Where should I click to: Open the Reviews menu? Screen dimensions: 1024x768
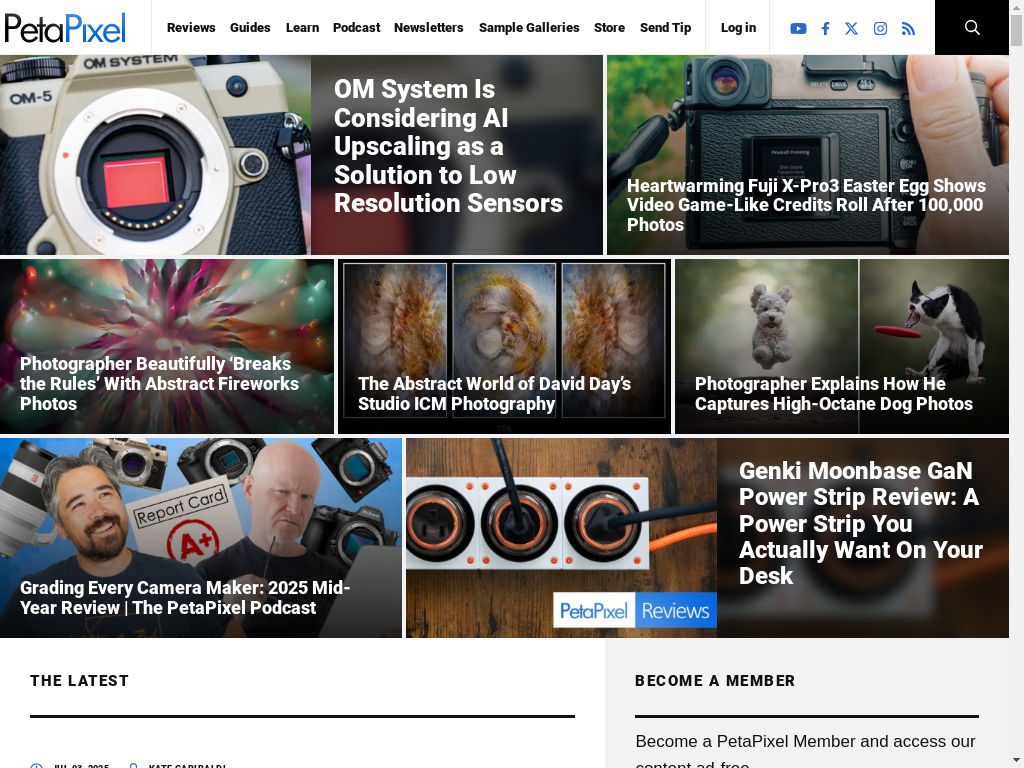pyautogui.click(x=191, y=27)
